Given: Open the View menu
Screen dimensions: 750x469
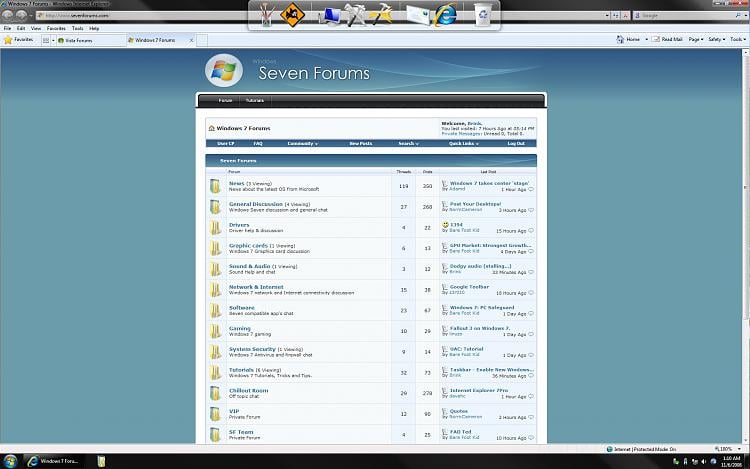Looking at the screenshot, I should point(36,28).
